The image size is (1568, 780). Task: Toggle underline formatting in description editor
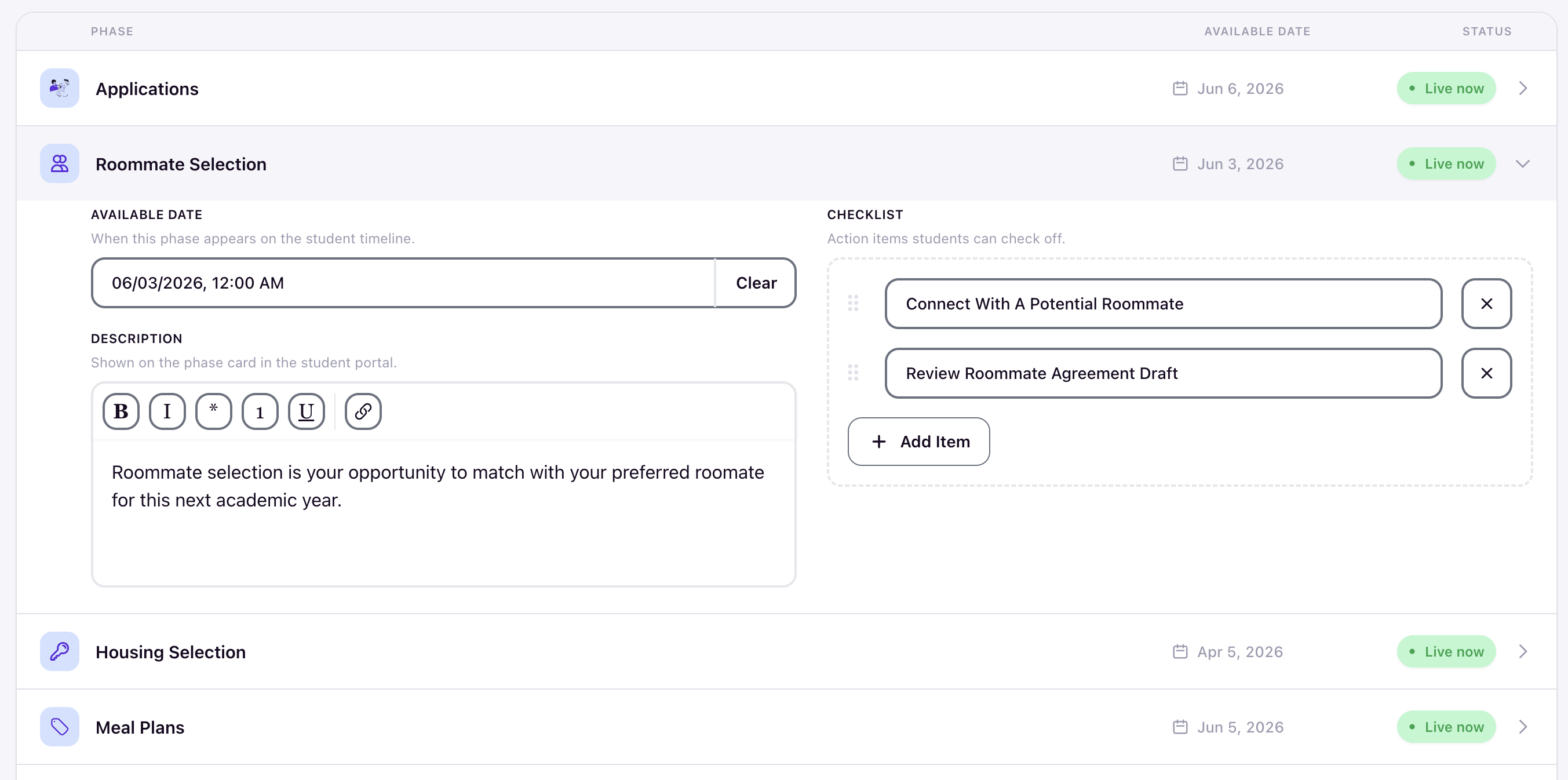[x=306, y=411]
